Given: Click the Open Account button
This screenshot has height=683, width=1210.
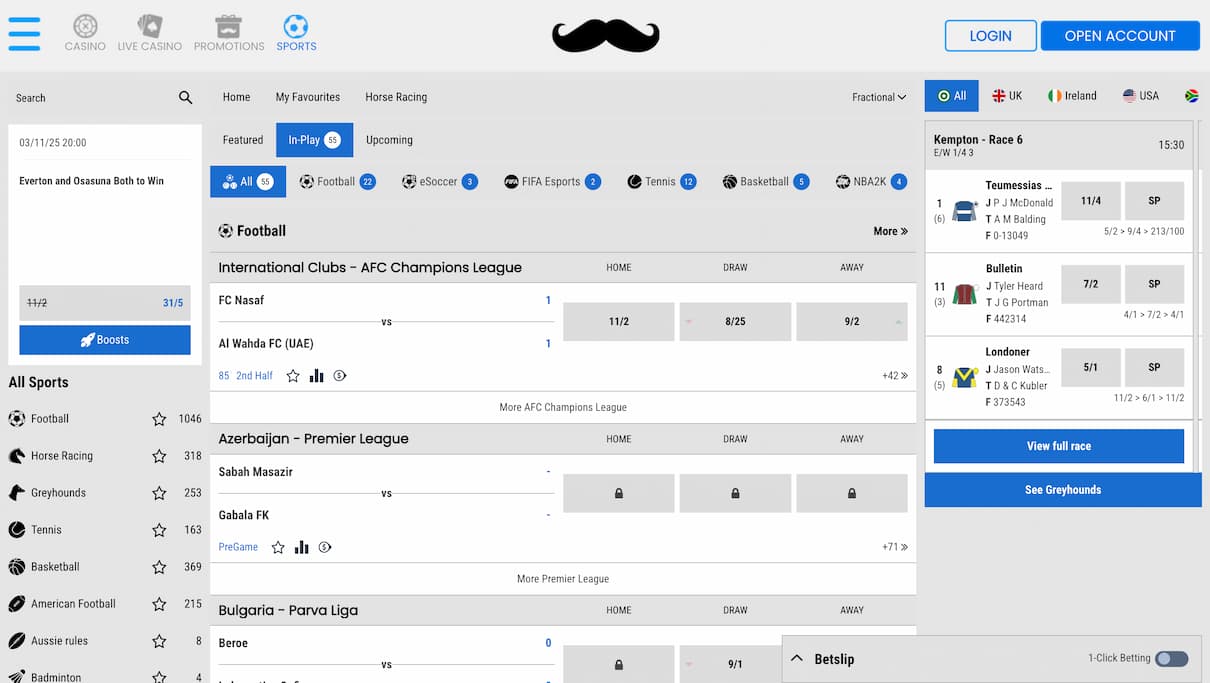Looking at the screenshot, I should click(1119, 36).
